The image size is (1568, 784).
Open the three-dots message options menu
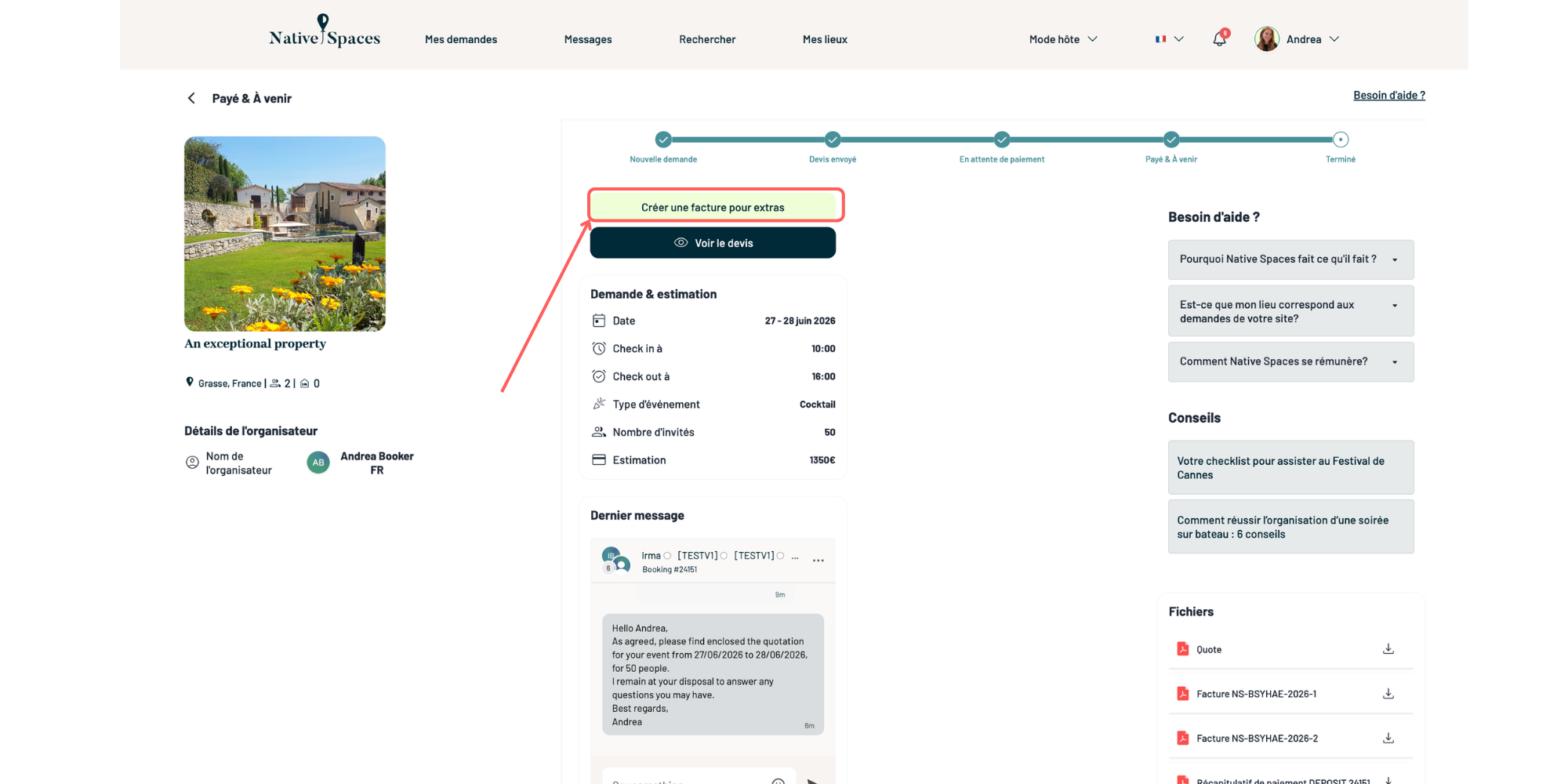[x=818, y=561]
